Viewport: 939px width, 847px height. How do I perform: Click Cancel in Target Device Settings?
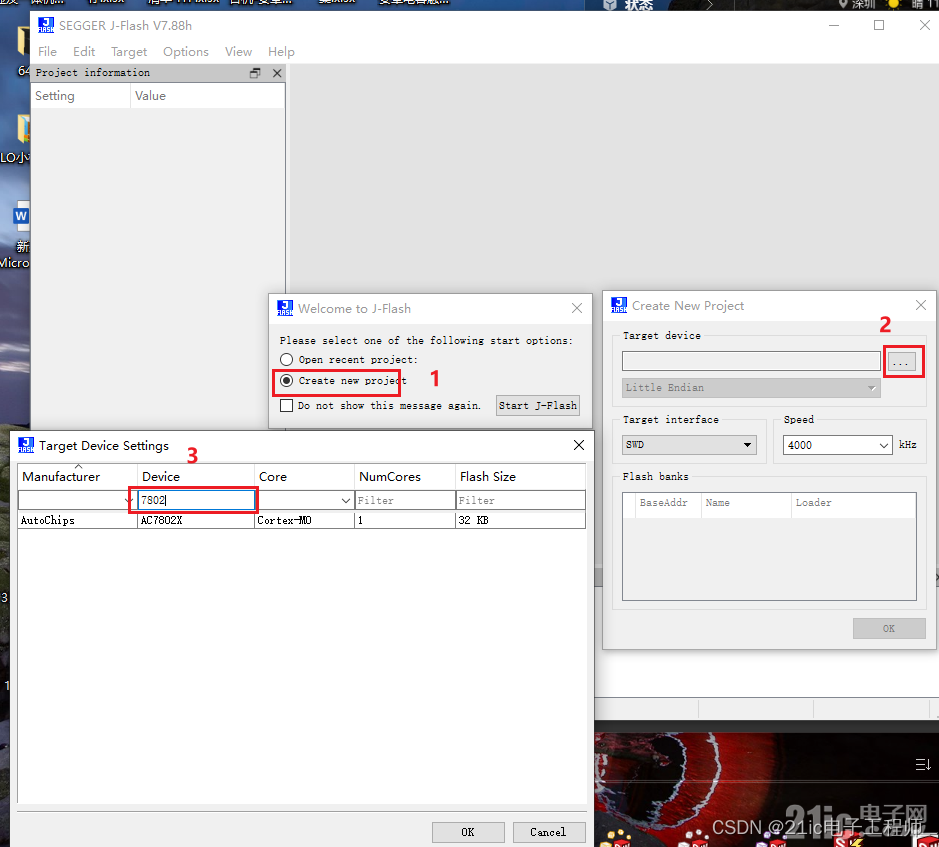tap(549, 832)
